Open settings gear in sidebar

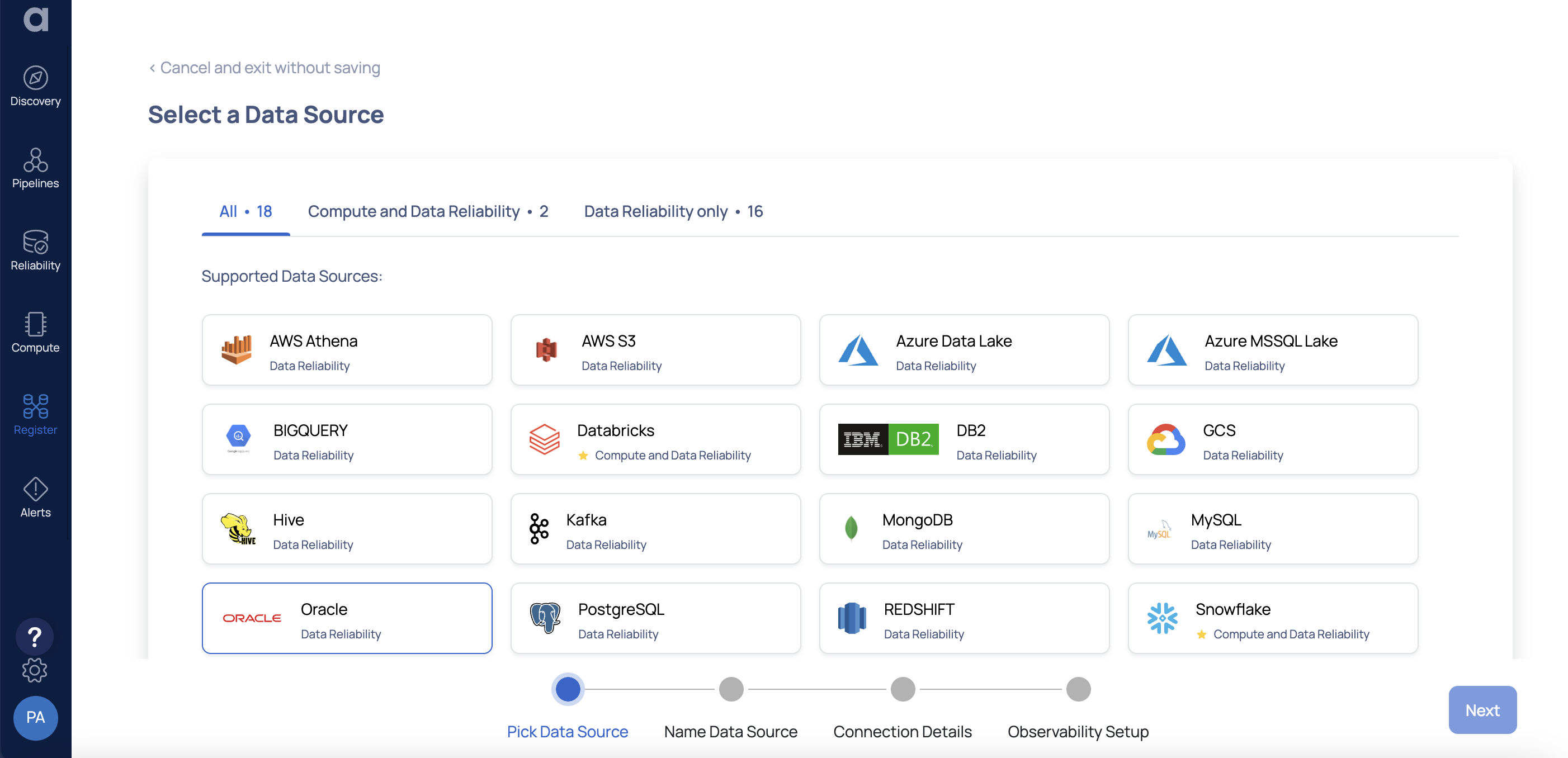click(x=35, y=670)
